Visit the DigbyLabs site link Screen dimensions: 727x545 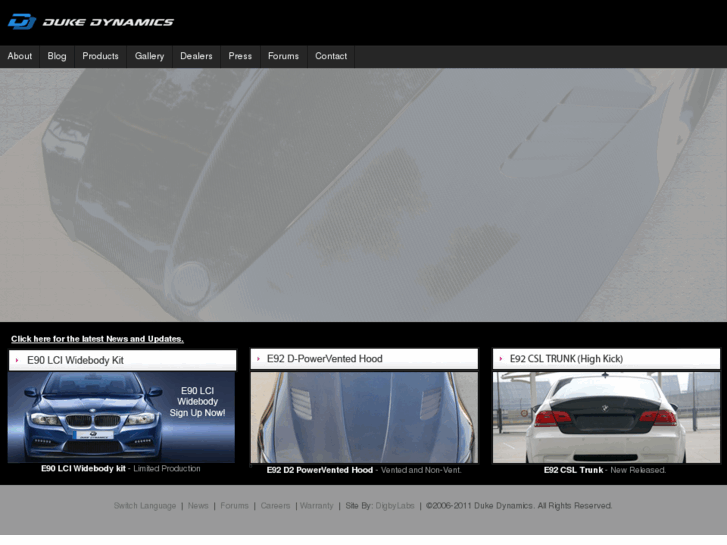(395, 506)
